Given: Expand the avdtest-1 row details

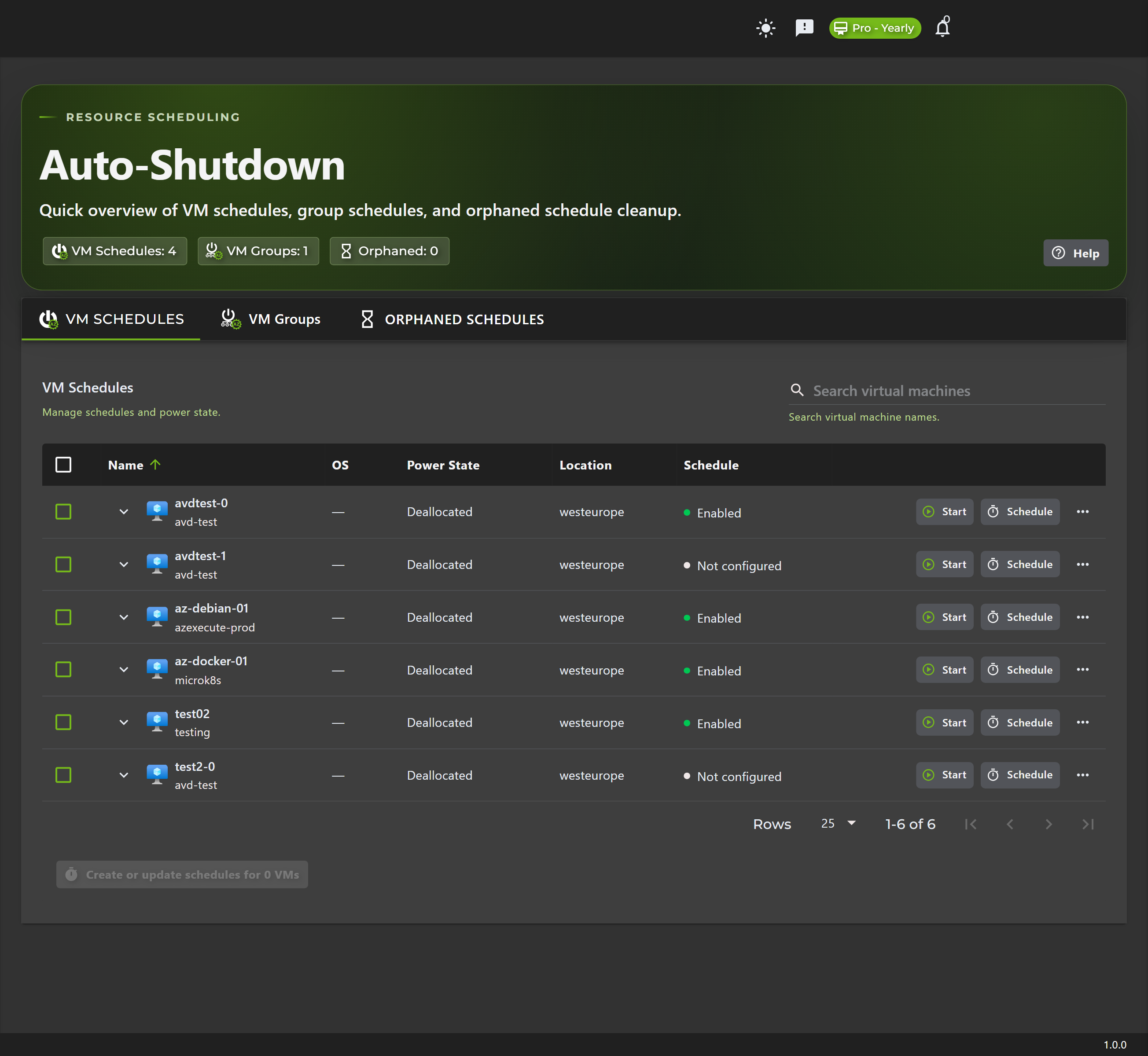Looking at the screenshot, I should tap(124, 565).
